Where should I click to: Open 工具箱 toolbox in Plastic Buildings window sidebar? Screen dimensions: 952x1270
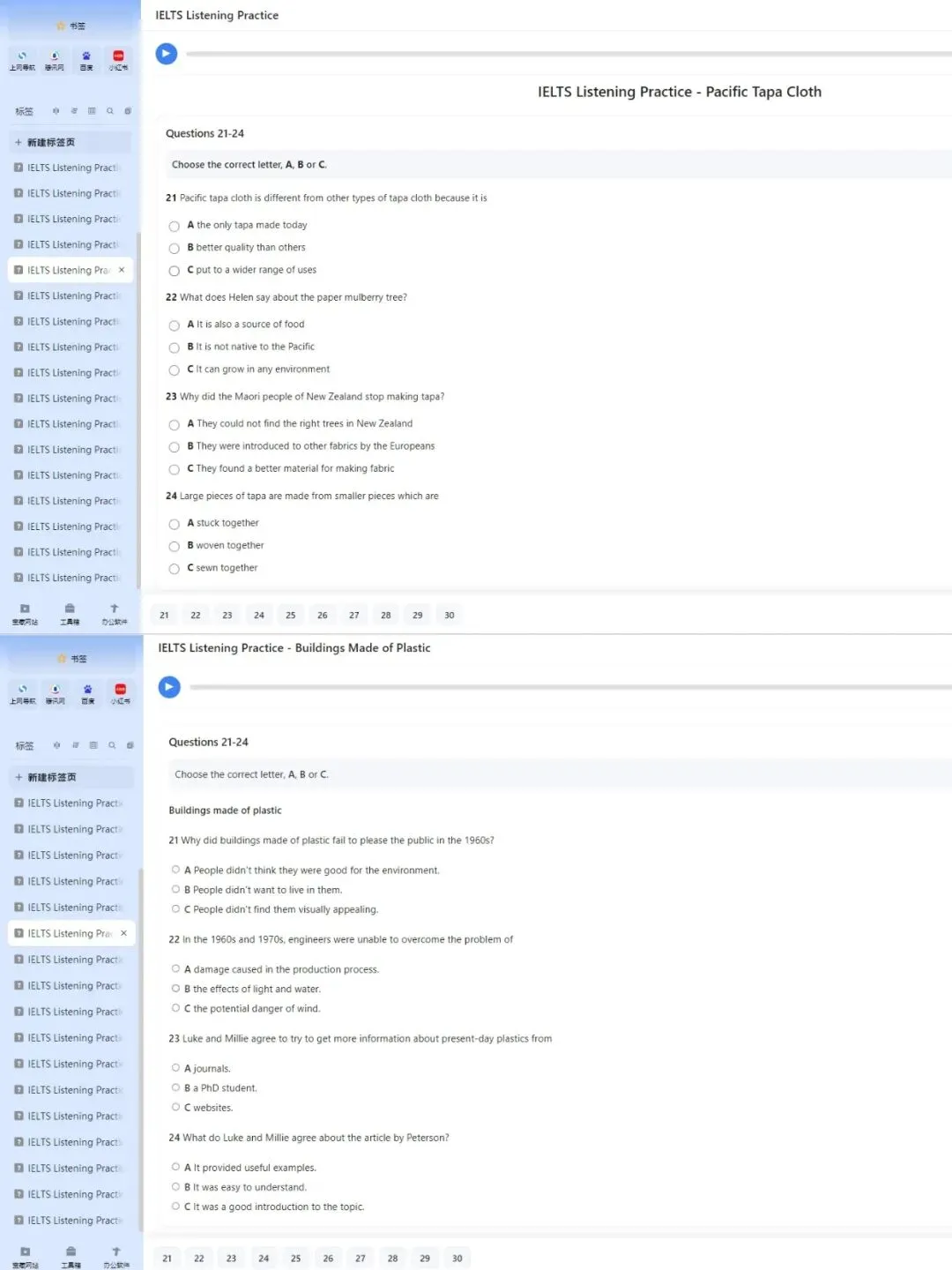coord(71,1257)
